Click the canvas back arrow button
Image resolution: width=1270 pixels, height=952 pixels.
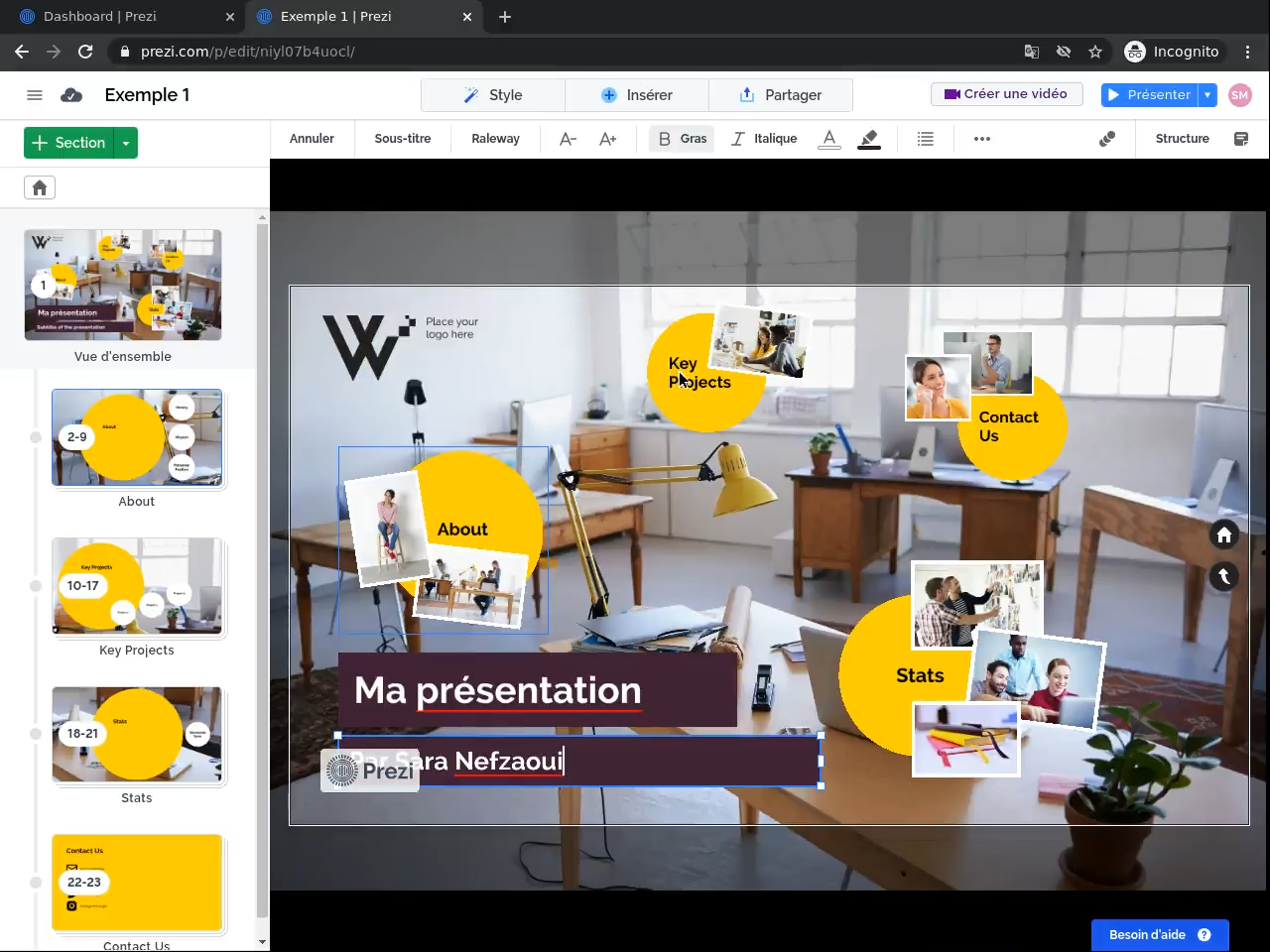pos(1224,576)
